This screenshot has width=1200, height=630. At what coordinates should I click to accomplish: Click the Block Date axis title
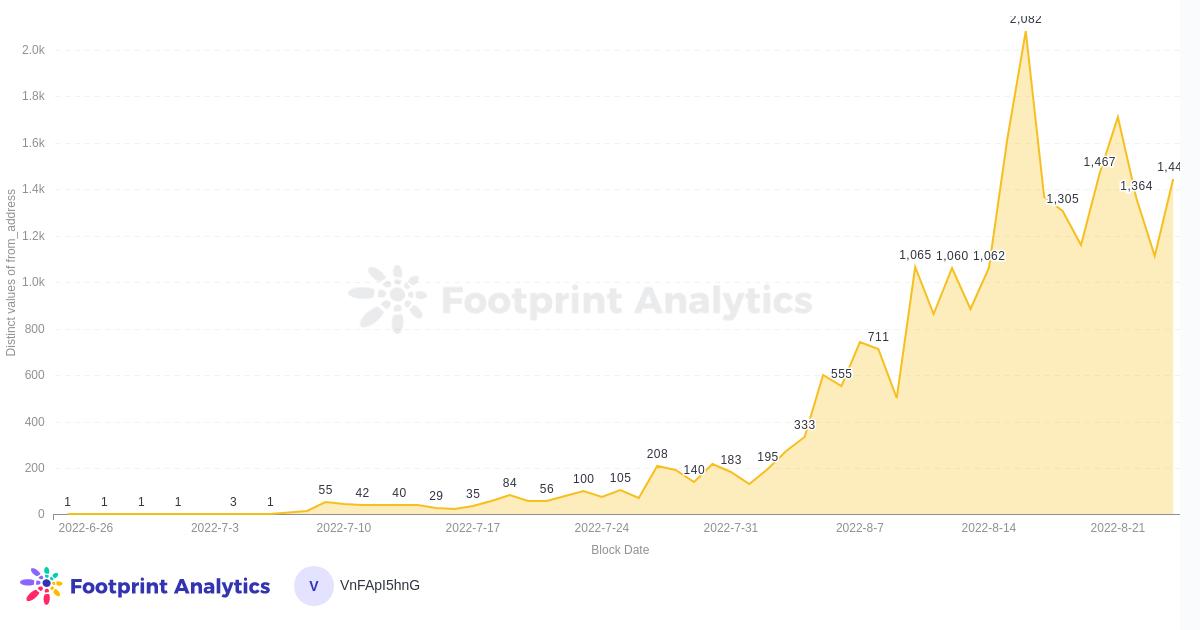click(620, 550)
